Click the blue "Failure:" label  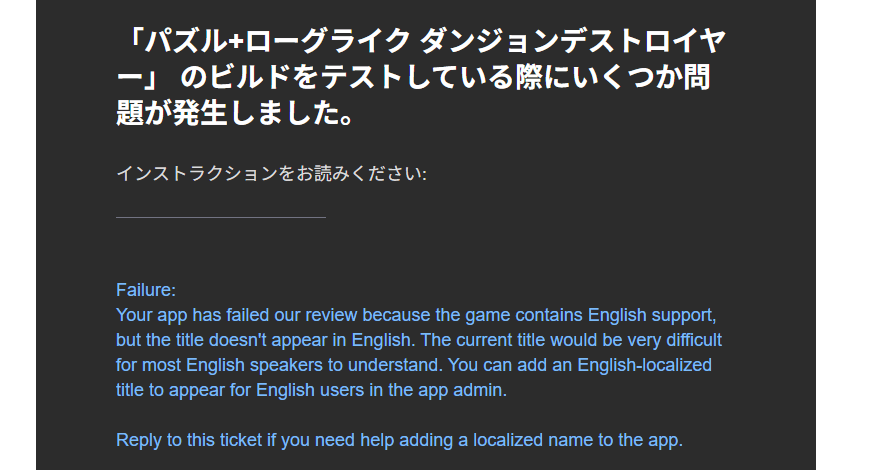[x=146, y=290]
